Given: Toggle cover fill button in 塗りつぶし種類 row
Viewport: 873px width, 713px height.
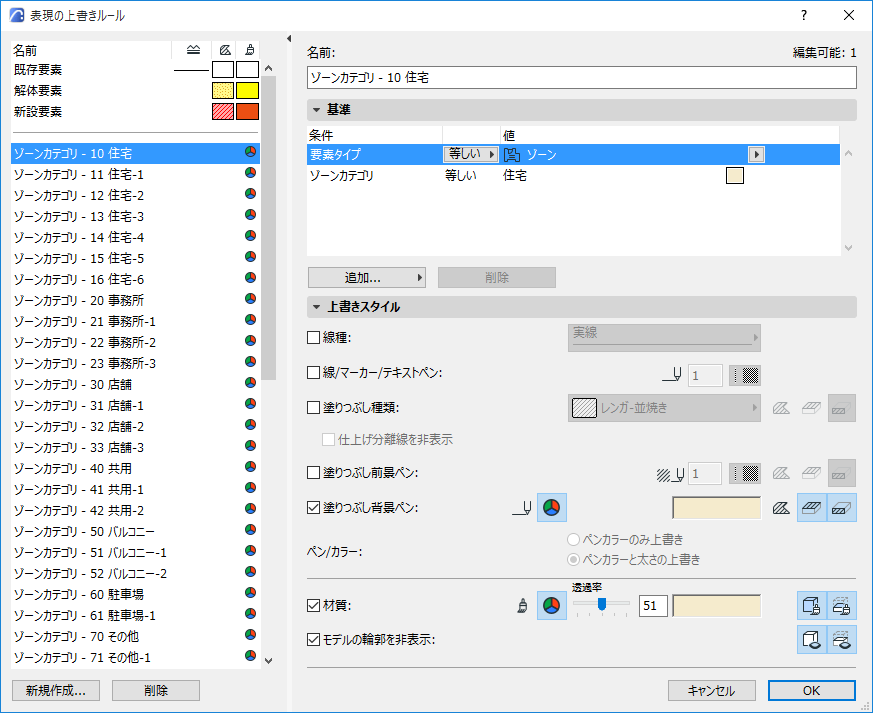Looking at the screenshot, I should 812,408.
